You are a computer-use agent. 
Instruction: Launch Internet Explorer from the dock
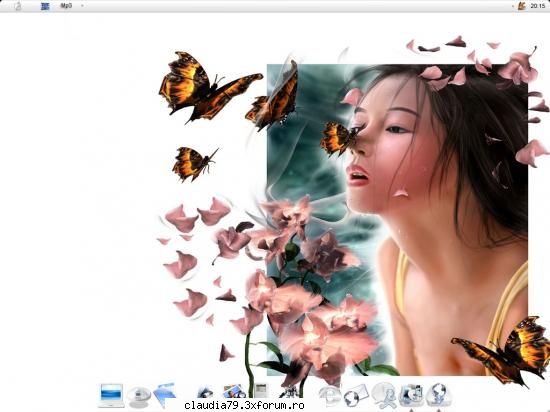click(x=330, y=396)
